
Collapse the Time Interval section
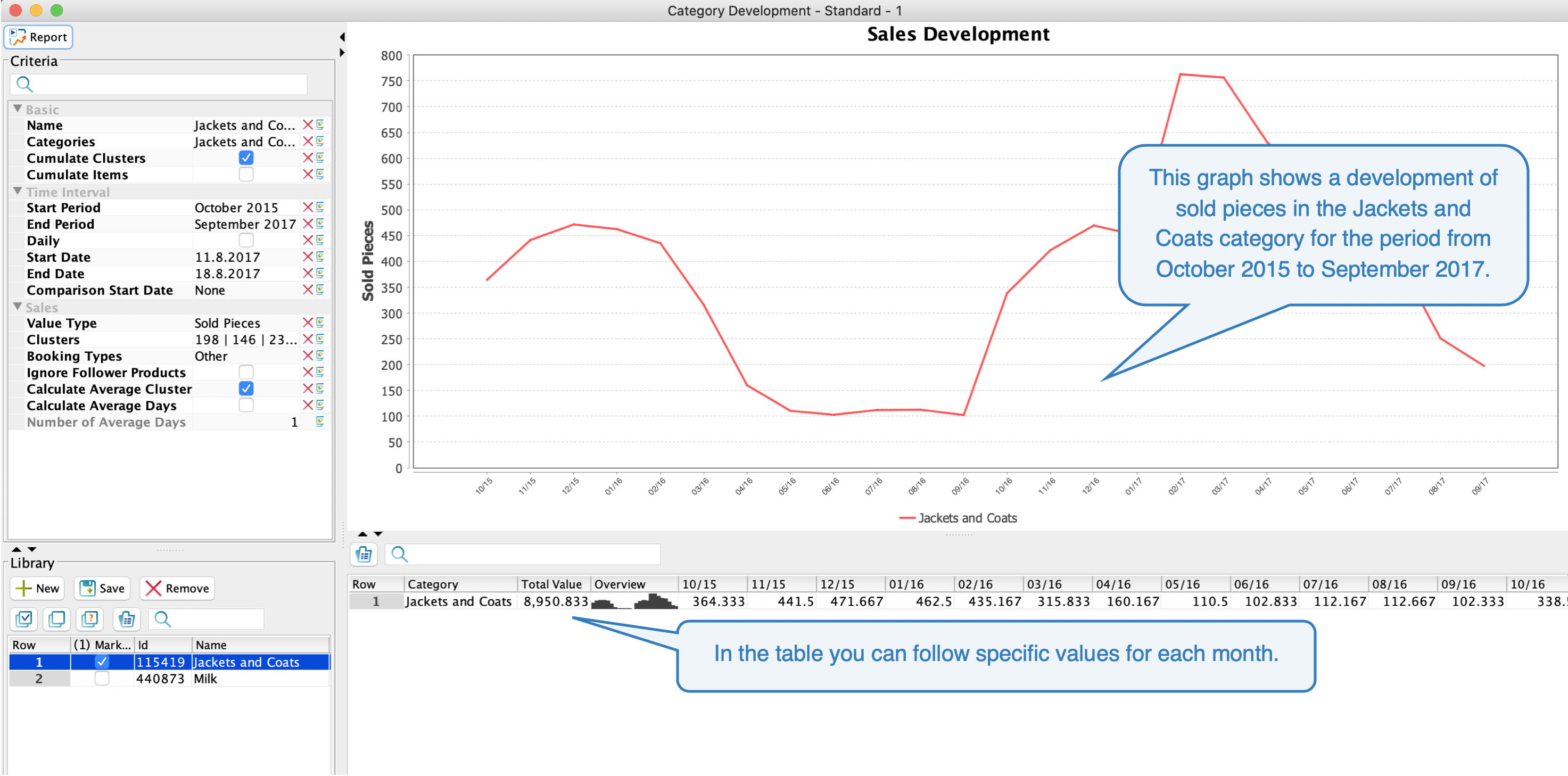click(x=18, y=191)
